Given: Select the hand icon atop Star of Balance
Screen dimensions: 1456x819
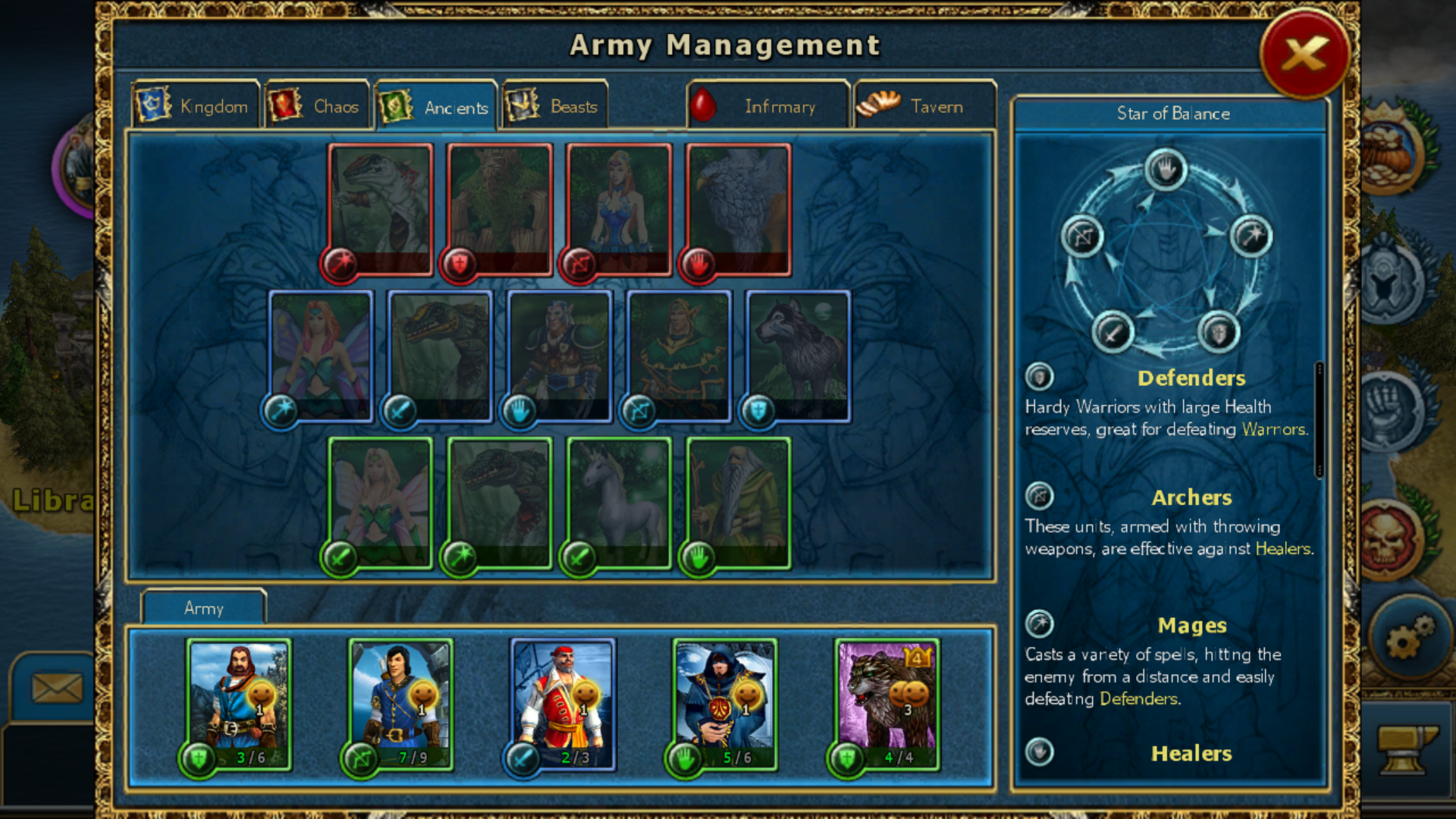Looking at the screenshot, I should click(x=1166, y=170).
